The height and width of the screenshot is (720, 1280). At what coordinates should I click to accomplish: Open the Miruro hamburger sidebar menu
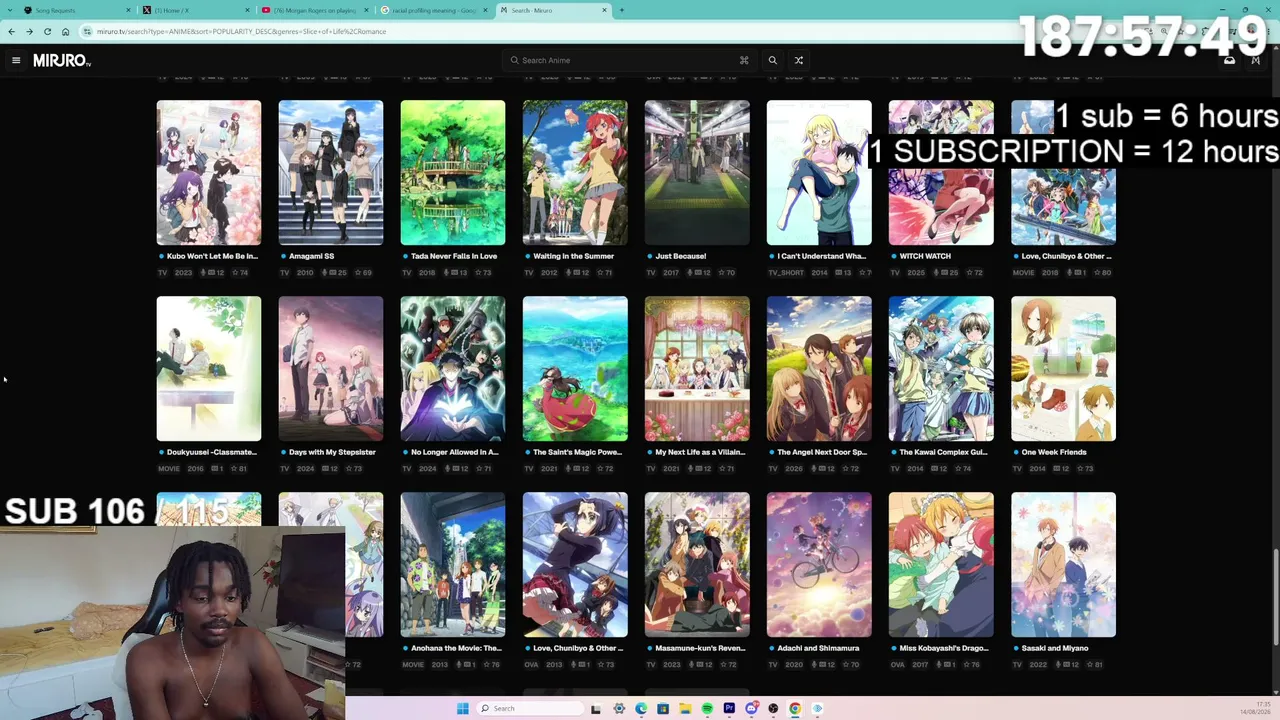pos(16,60)
